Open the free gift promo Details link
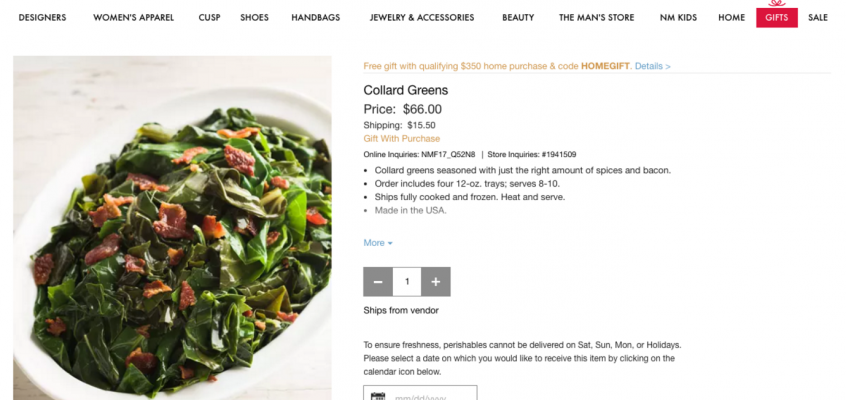Viewport: 846px width, 400px height. click(652, 66)
